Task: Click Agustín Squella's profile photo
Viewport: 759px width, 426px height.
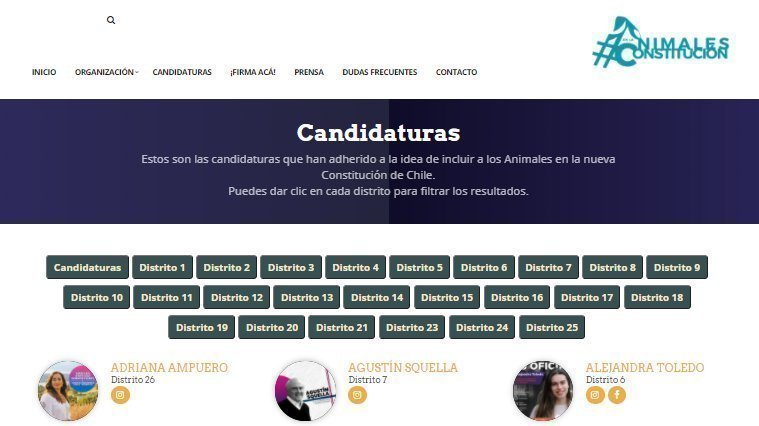Action: (x=305, y=391)
